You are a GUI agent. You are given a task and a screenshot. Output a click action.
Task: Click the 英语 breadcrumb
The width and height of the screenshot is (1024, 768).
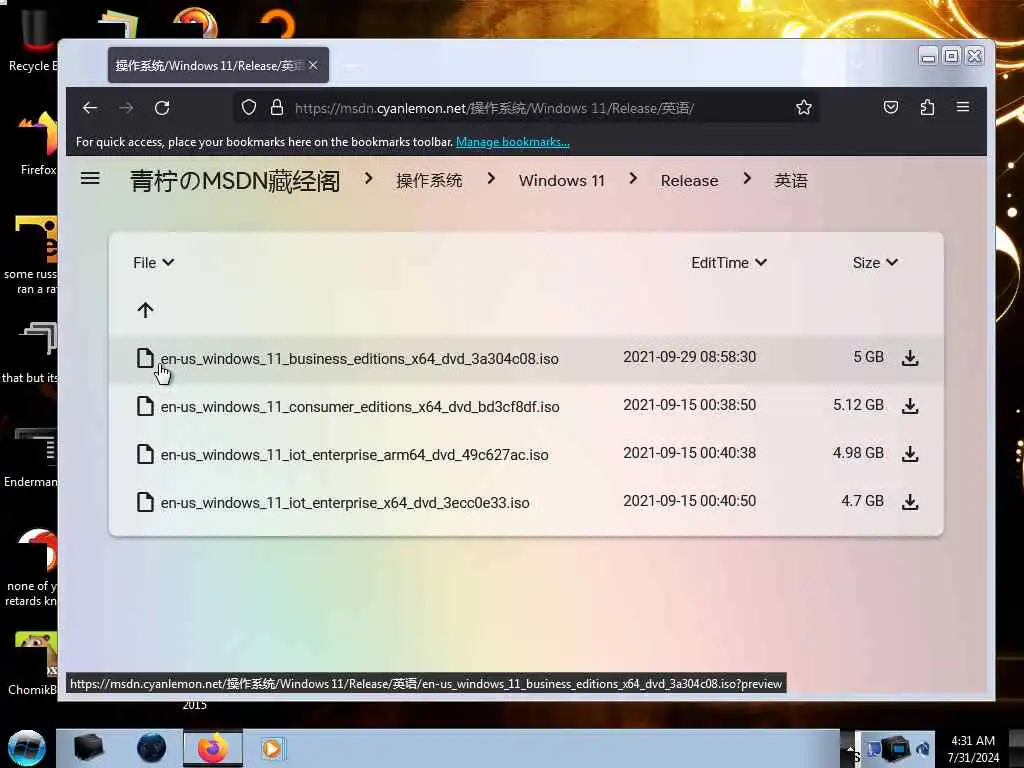click(791, 180)
